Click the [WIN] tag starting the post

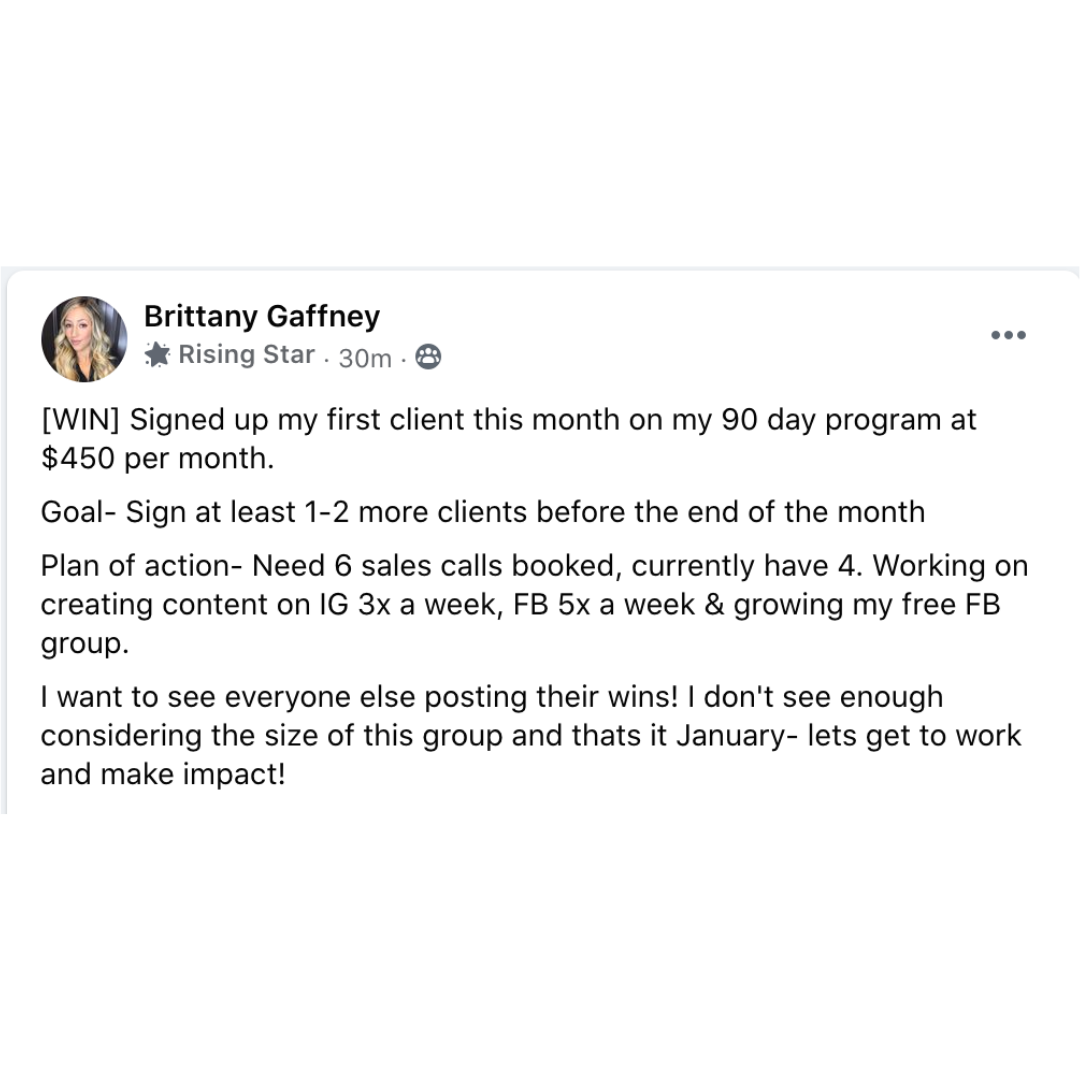point(81,419)
